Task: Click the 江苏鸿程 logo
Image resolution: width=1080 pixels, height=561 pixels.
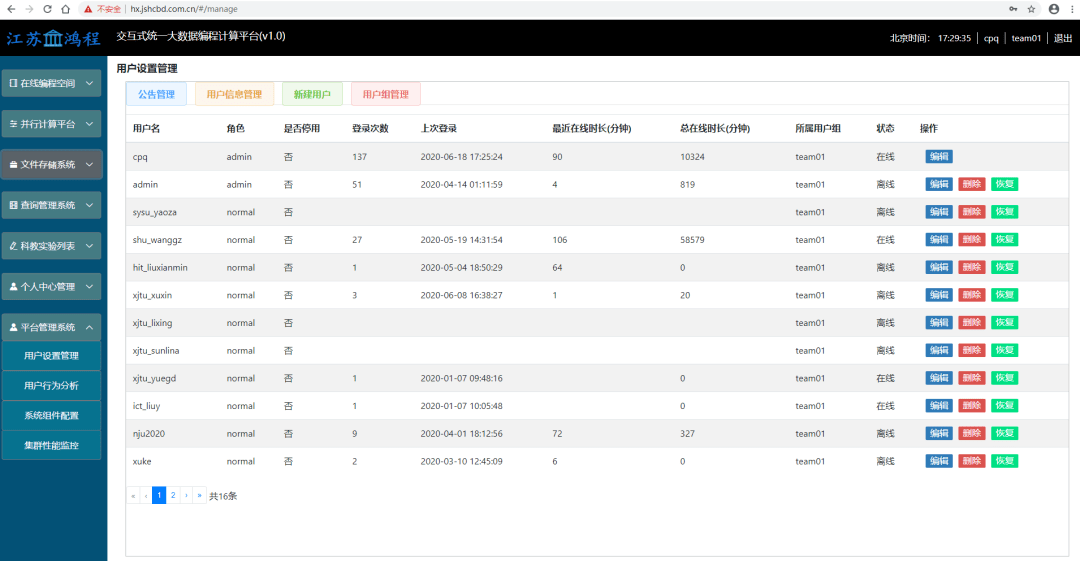Action: pos(54,39)
